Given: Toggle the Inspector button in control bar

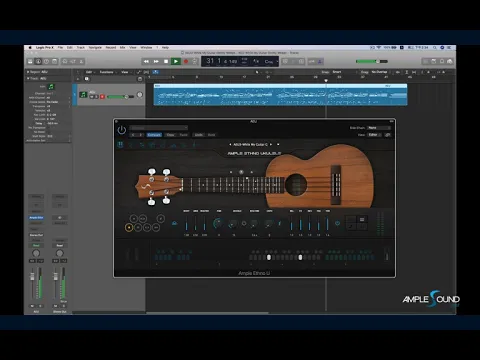Looking at the screenshot, I should 38,61.
